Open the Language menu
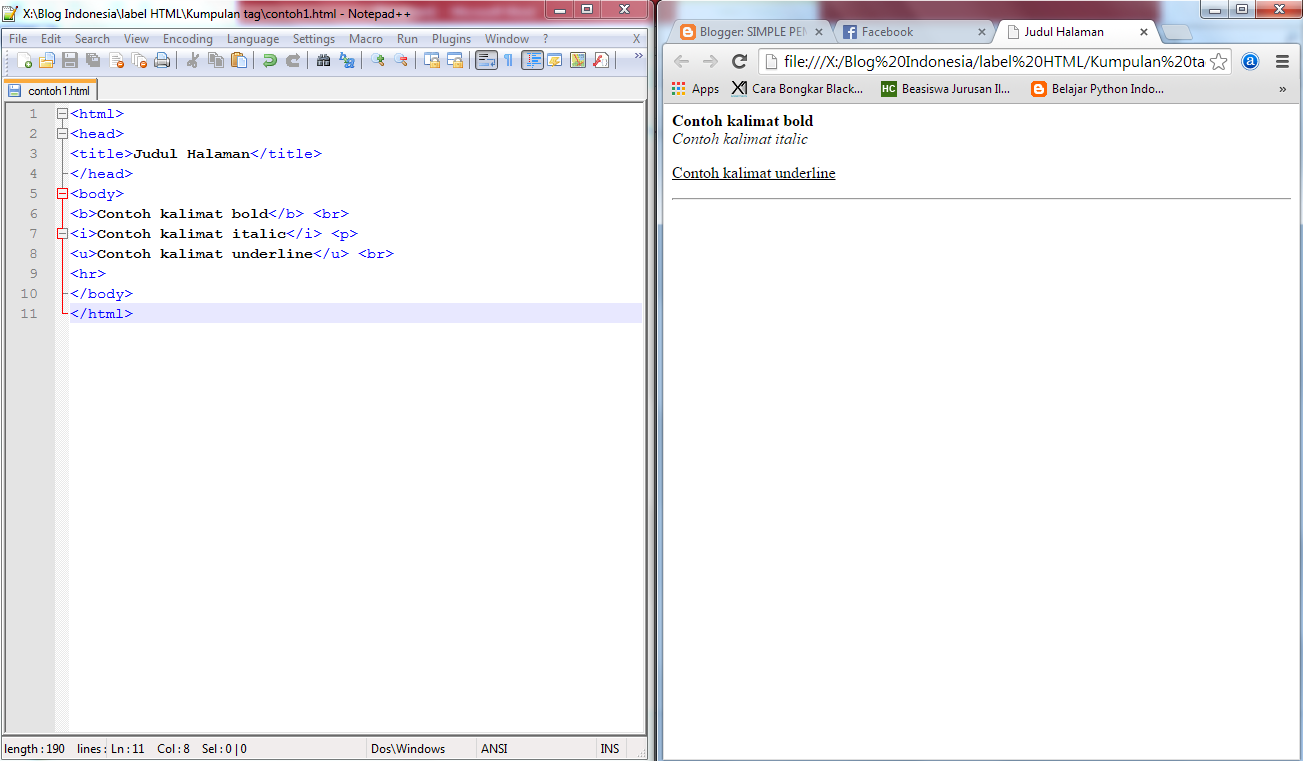Screen dimensions: 1303x761 (253, 39)
